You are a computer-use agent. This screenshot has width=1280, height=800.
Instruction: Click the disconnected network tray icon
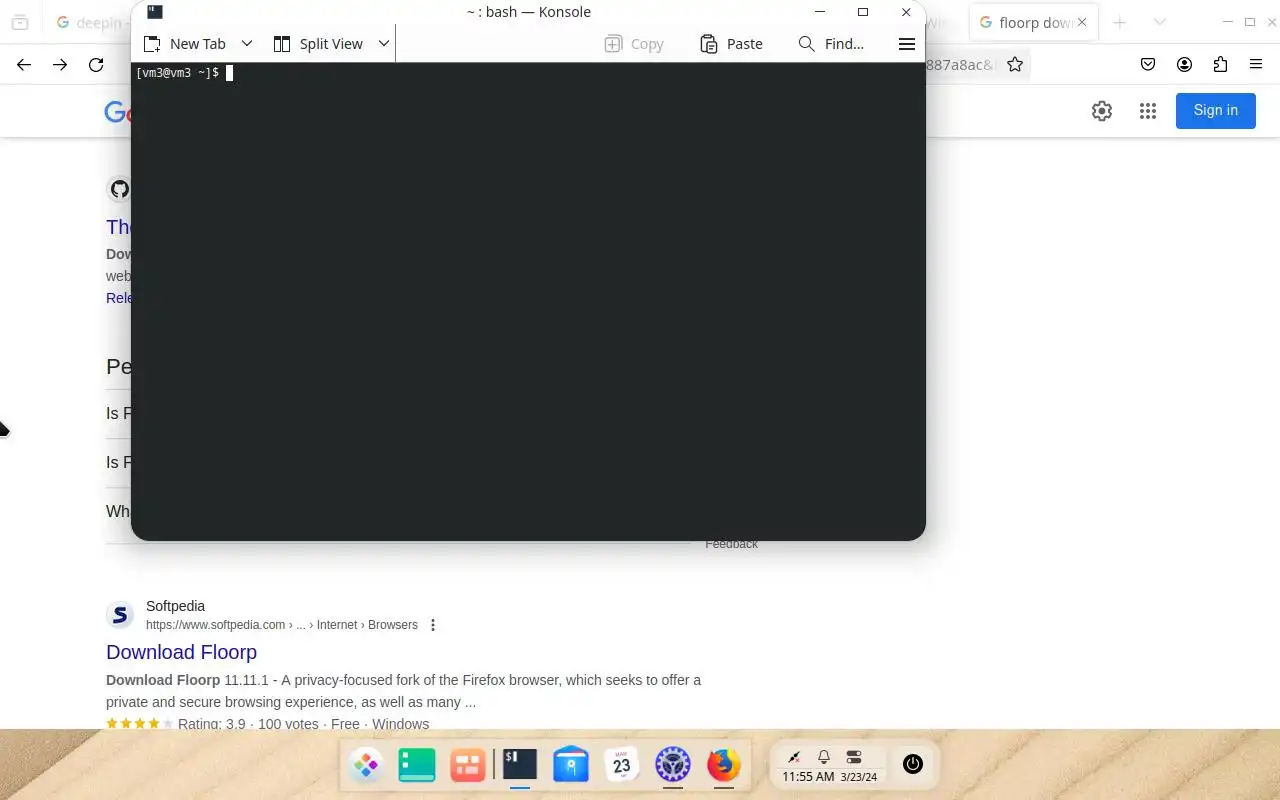pyautogui.click(x=794, y=757)
